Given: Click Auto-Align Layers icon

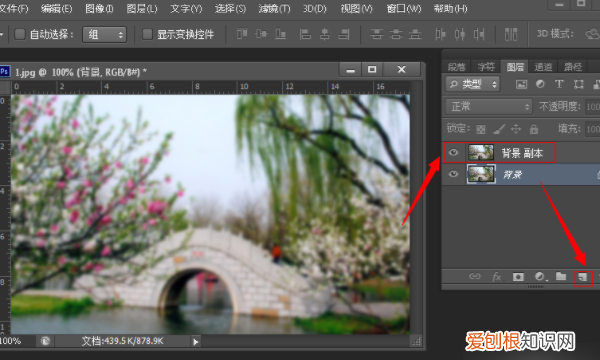Looking at the screenshot, I should [511, 34].
